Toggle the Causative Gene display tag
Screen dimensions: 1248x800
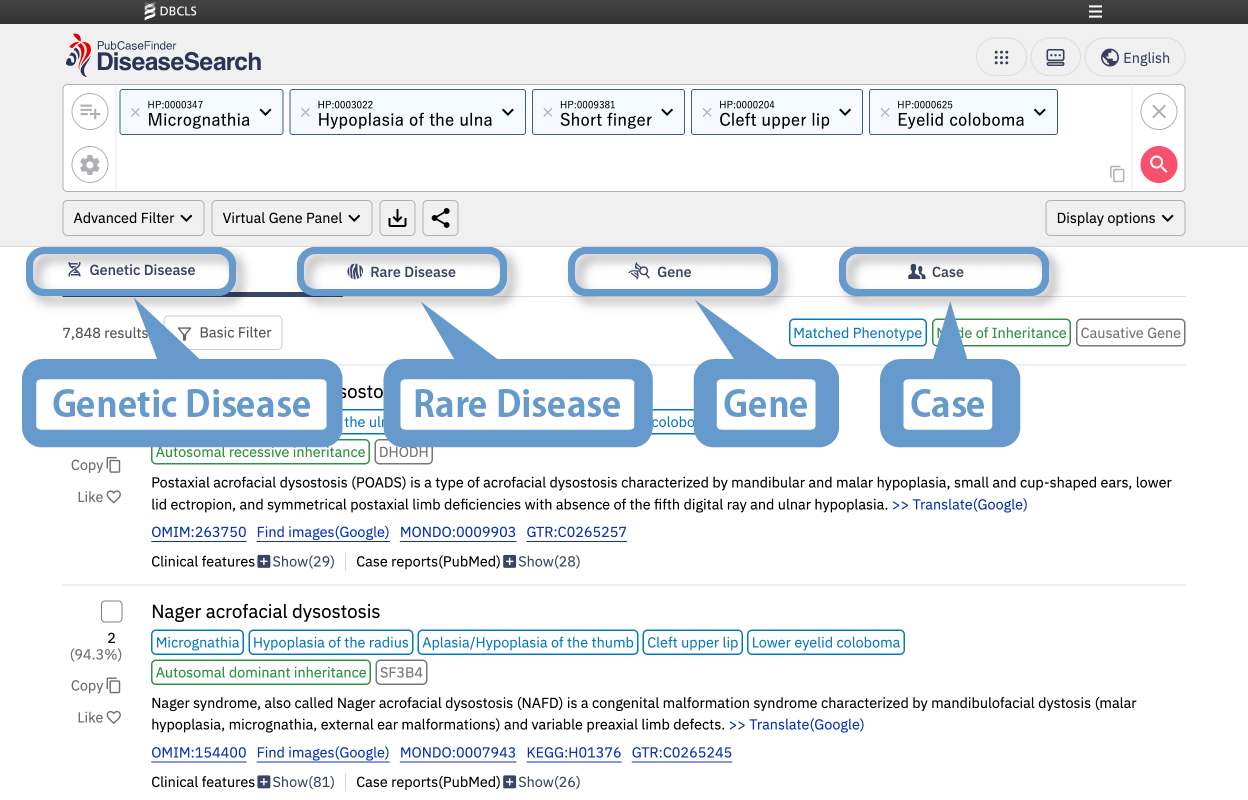(x=1130, y=333)
